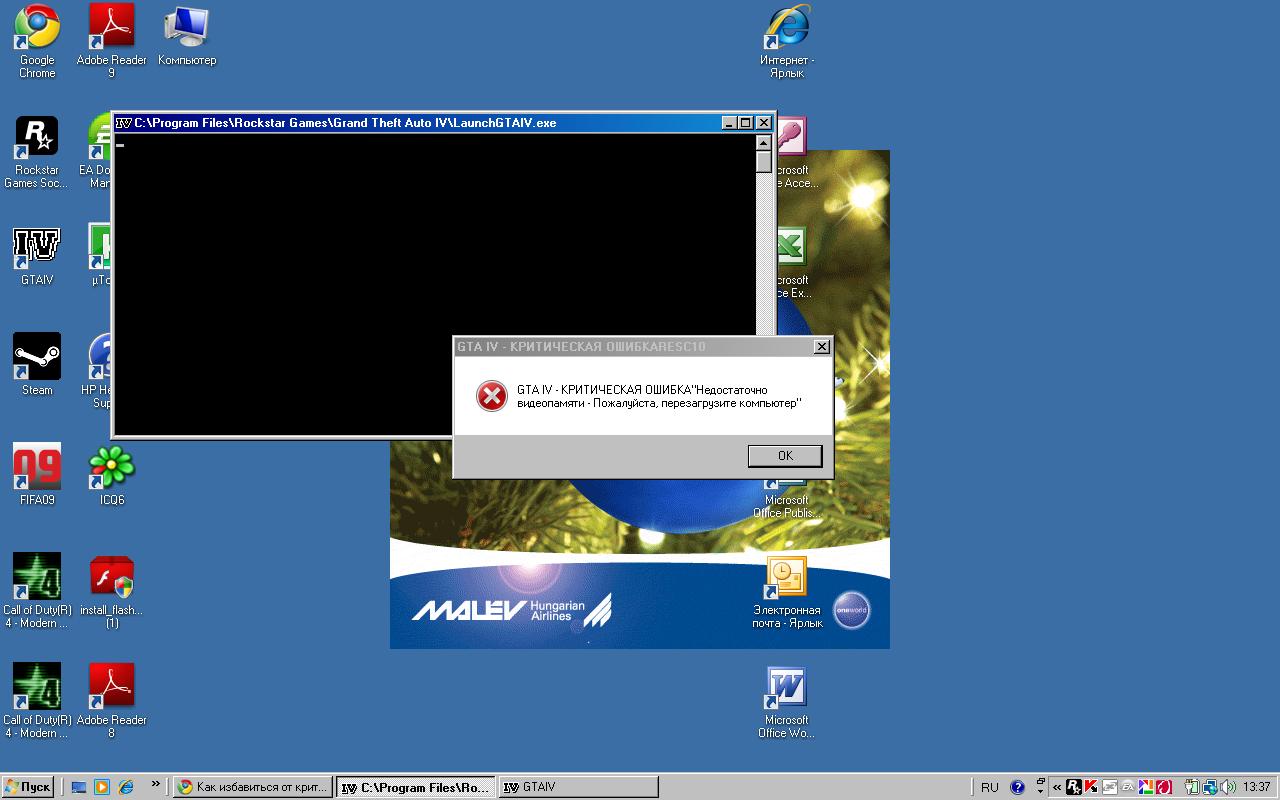Click the EA tray icon

[x=1128, y=787]
